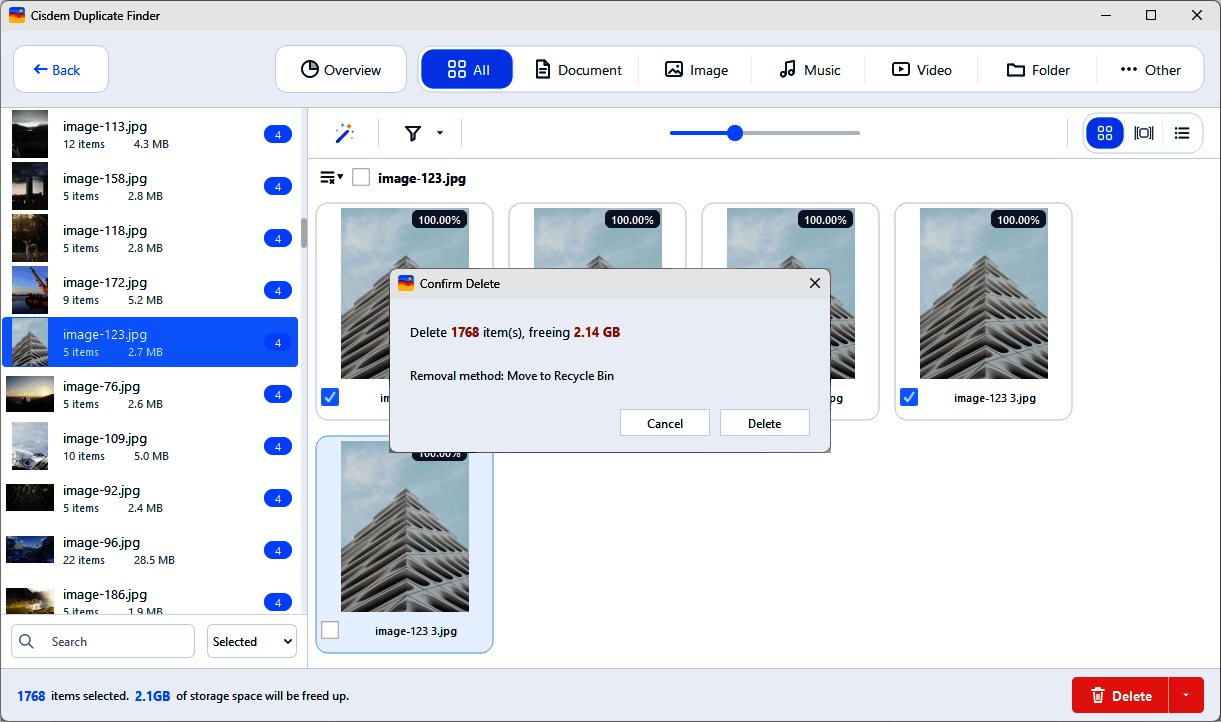The width and height of the screenshot is (1221, 722).
Task: Open the filter funnel icon
Action: pyautogui.click(x=412, y=133)
